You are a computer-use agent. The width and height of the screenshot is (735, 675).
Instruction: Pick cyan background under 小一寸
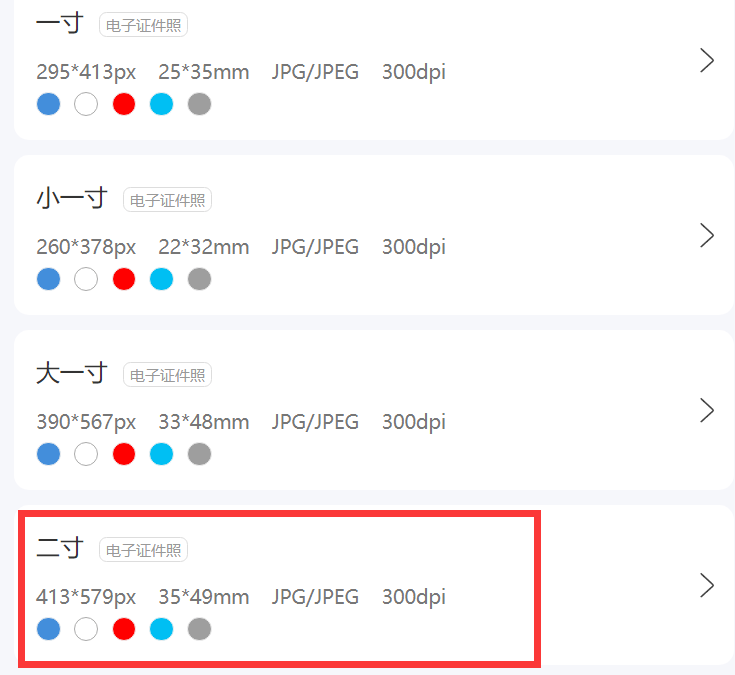[162, 279]
